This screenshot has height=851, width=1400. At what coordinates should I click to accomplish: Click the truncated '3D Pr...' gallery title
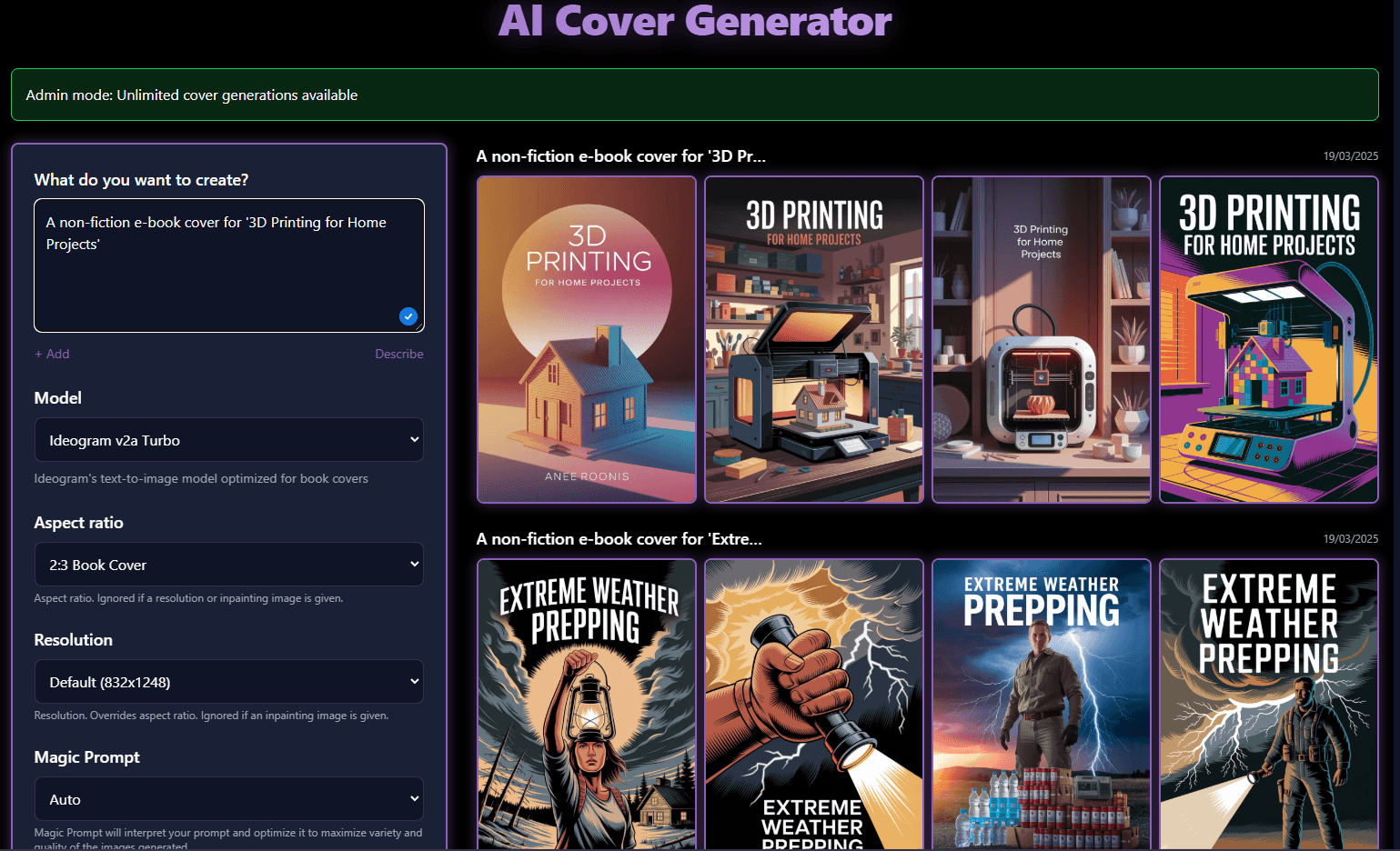(620, 155)
